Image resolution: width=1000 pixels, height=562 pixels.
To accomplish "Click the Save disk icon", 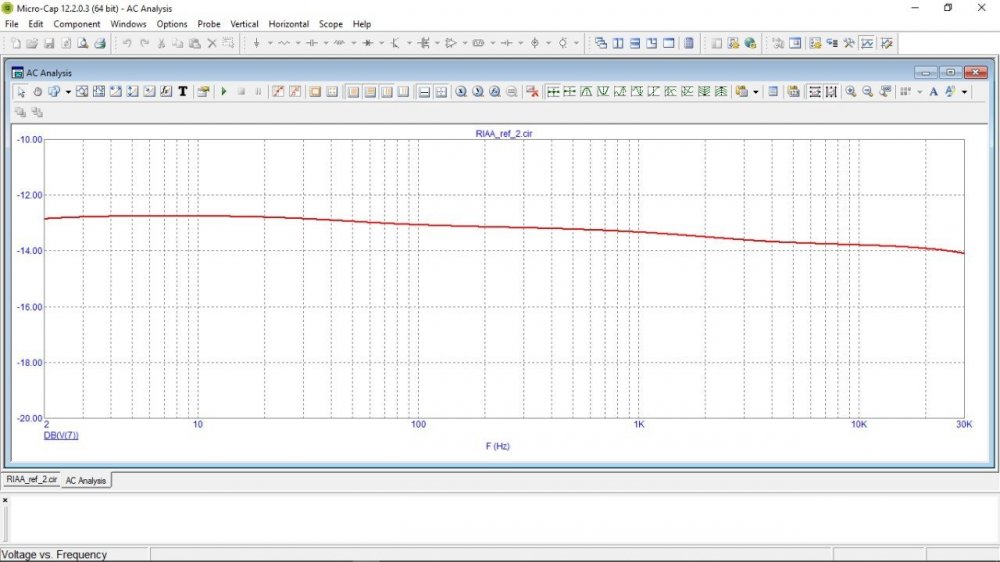I will click(49, 43).
